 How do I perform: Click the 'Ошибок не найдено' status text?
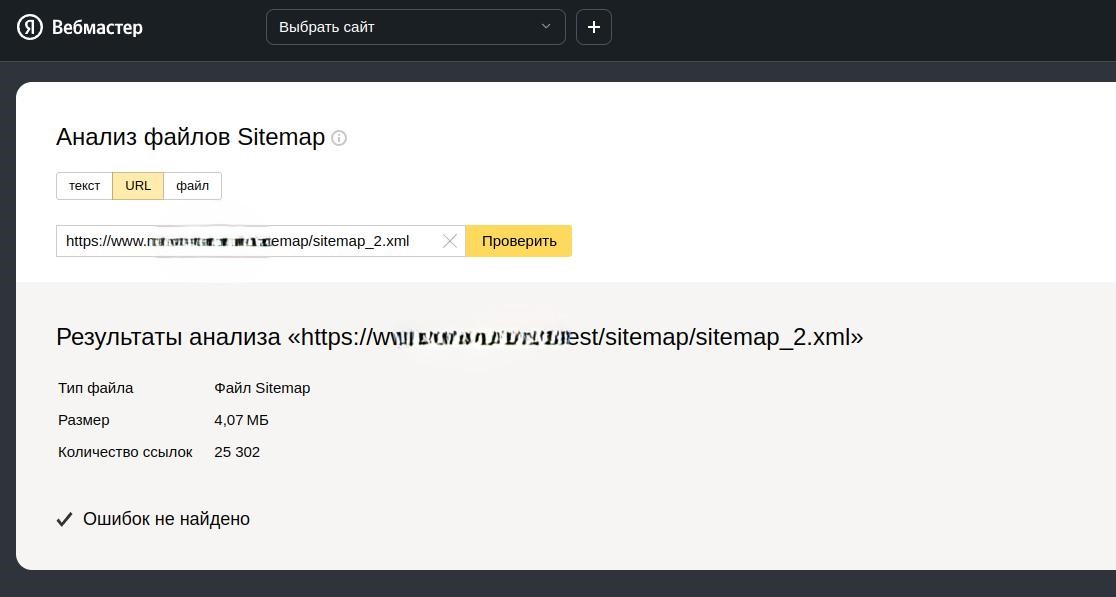click(166, 519)
